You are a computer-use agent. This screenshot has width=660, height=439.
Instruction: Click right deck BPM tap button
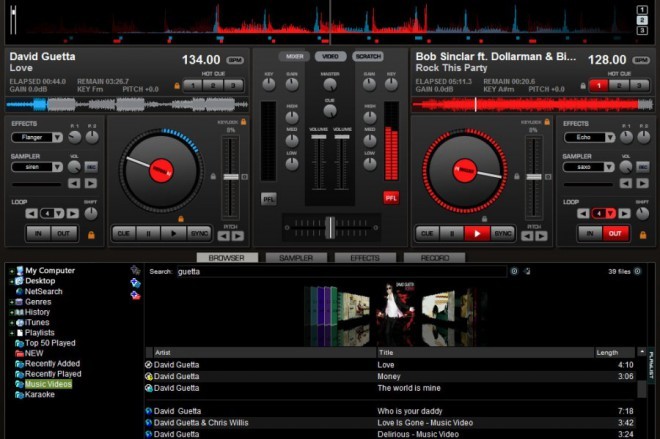click(641, 60)
